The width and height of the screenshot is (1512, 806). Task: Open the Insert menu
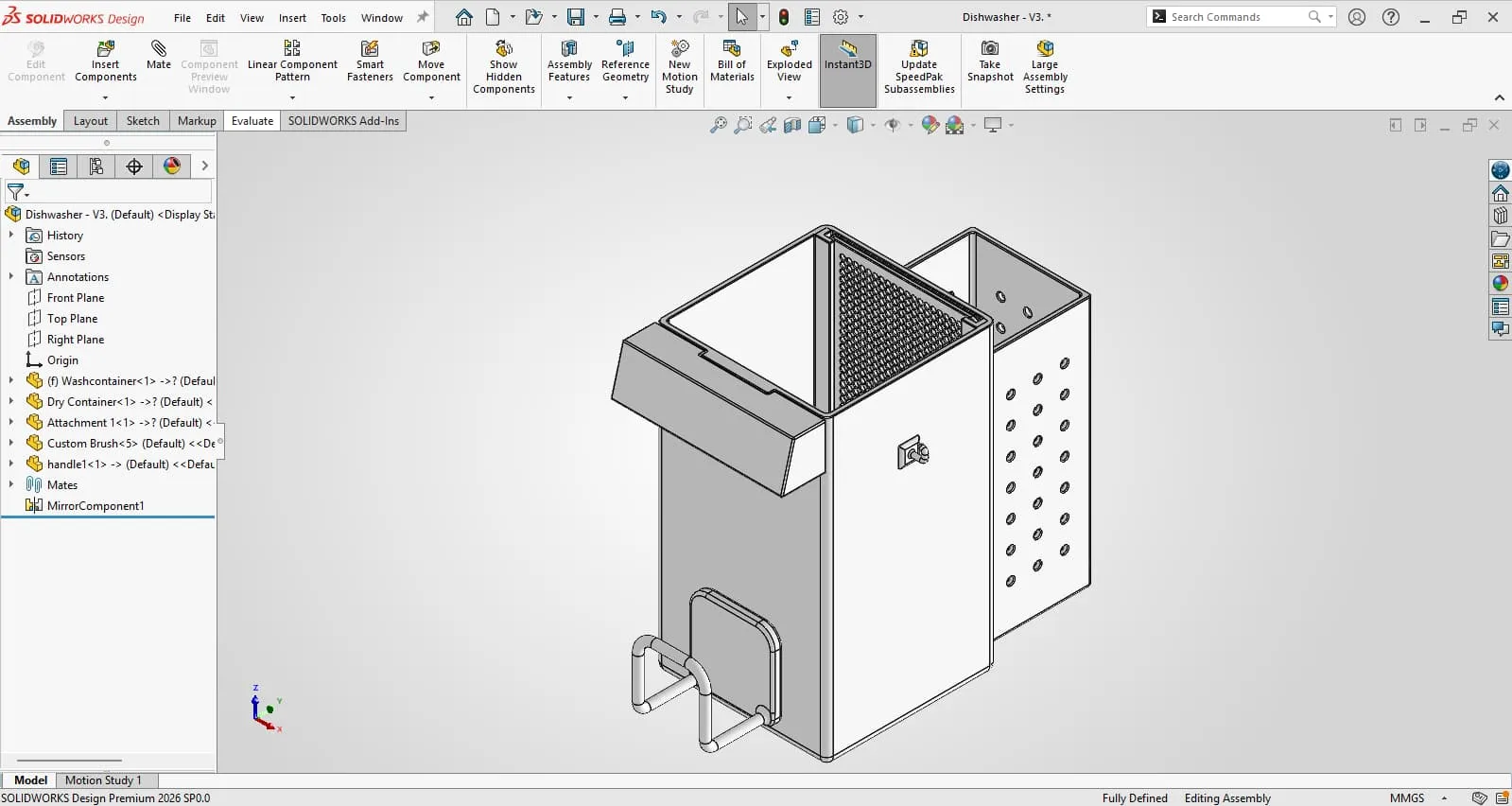[292, 17]
